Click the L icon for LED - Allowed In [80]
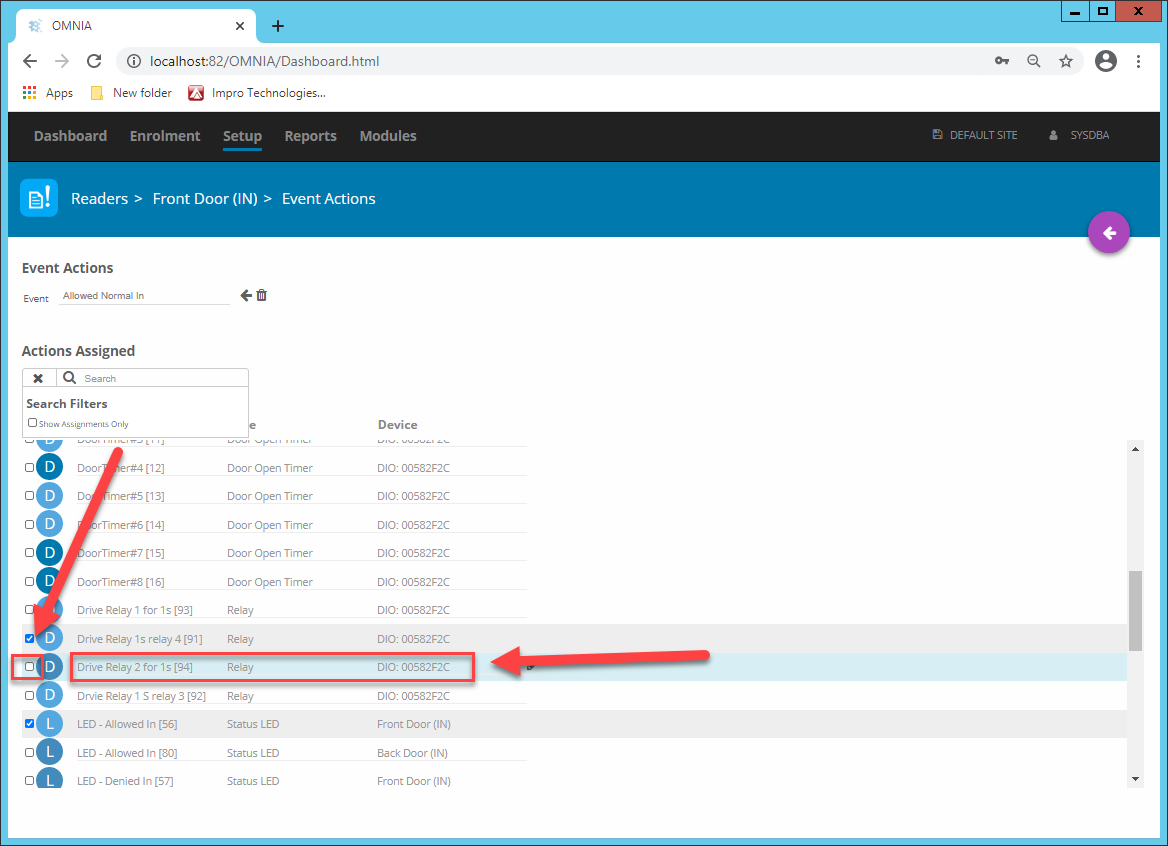1168x846 pixels. point(49,752)
